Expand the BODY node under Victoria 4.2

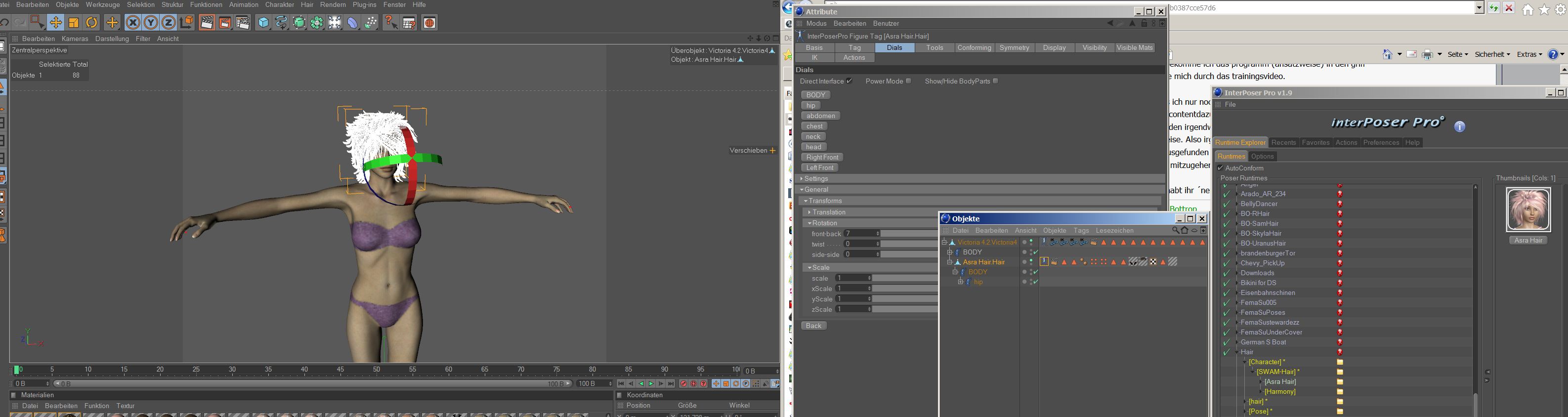[x=950, y=252]
